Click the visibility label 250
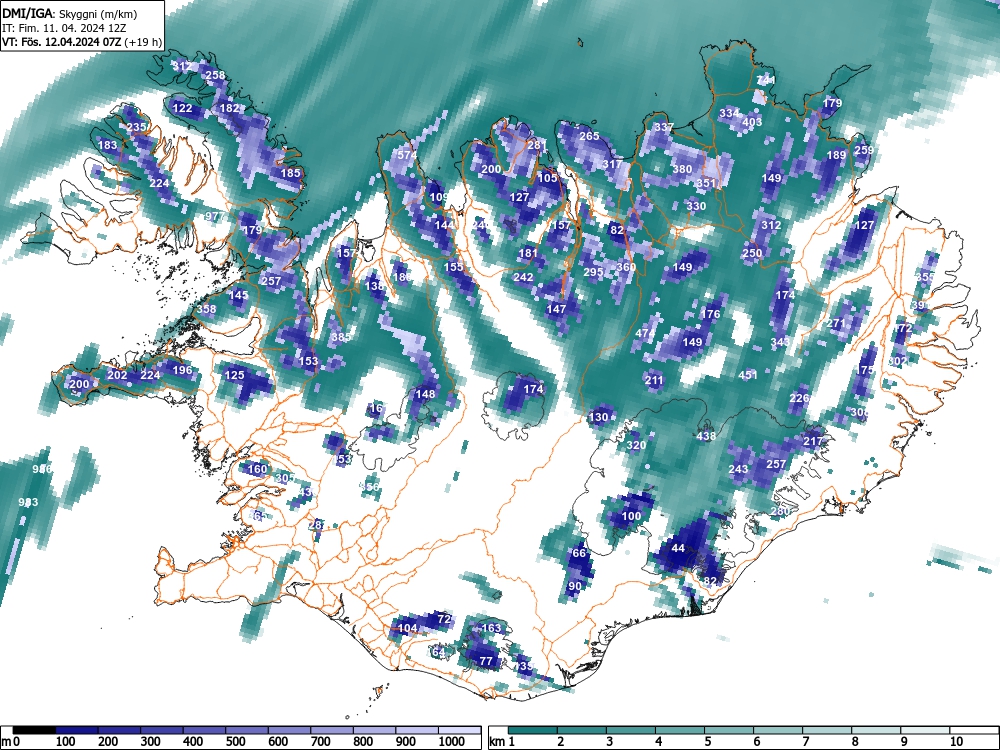This screenshot has width=1000, height=750. tap(753, 253)
